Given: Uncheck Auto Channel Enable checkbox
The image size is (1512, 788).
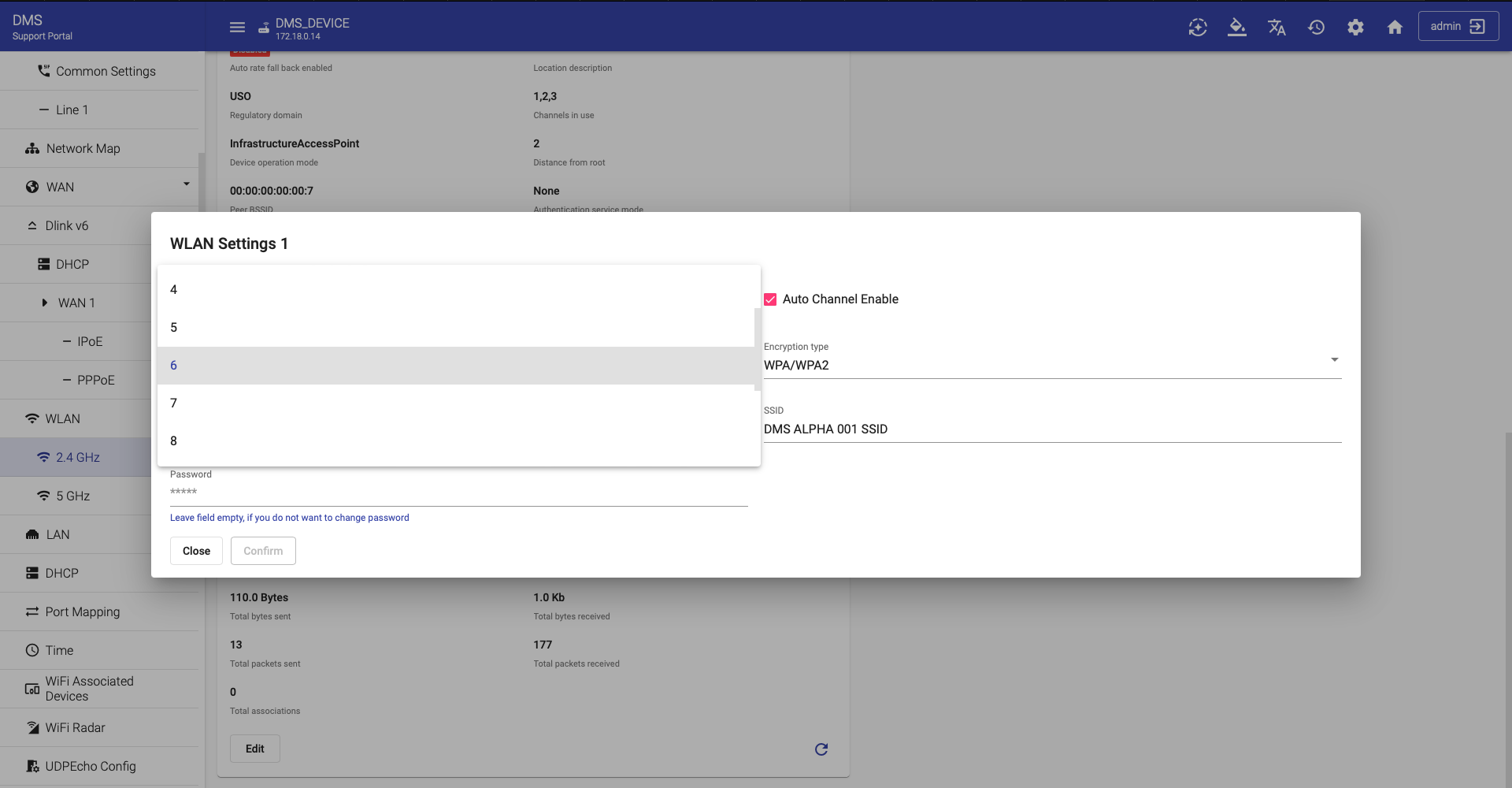Looking at the screenshot, I should coord(770,299).
